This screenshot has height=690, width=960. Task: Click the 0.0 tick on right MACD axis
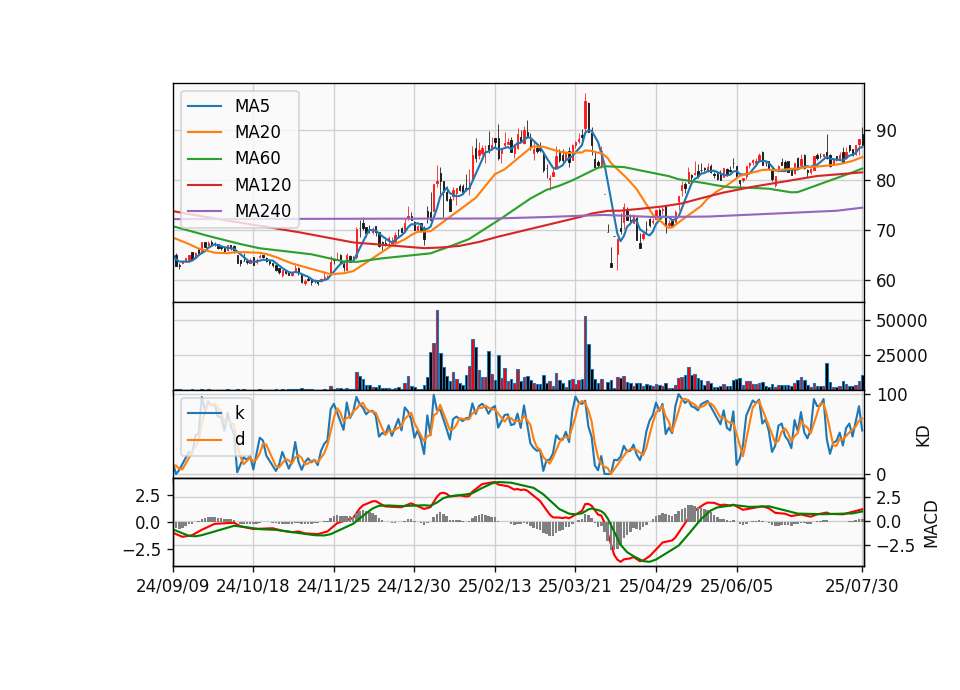(x=888, y=522)
